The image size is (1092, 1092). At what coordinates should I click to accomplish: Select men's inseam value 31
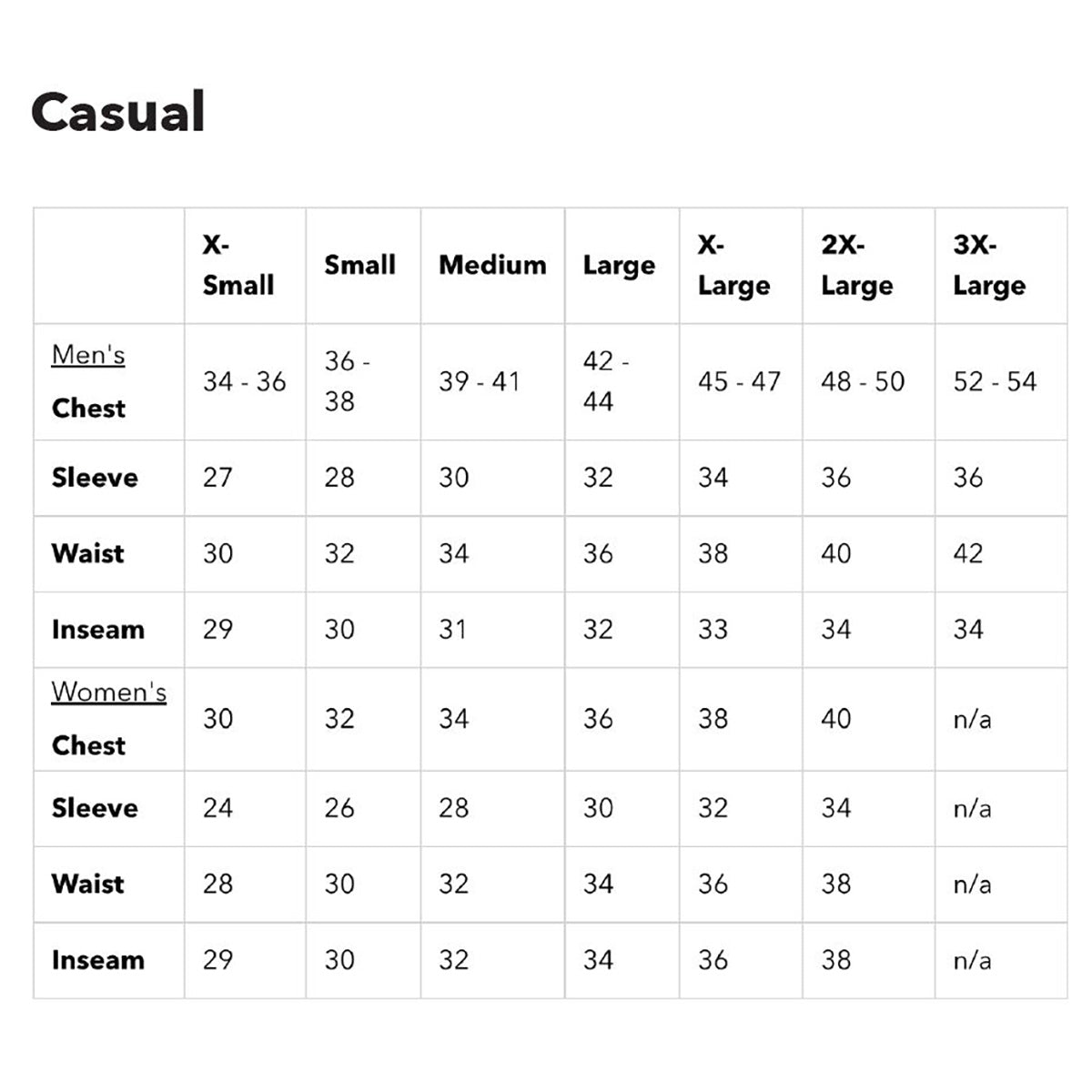coord(452,630)
